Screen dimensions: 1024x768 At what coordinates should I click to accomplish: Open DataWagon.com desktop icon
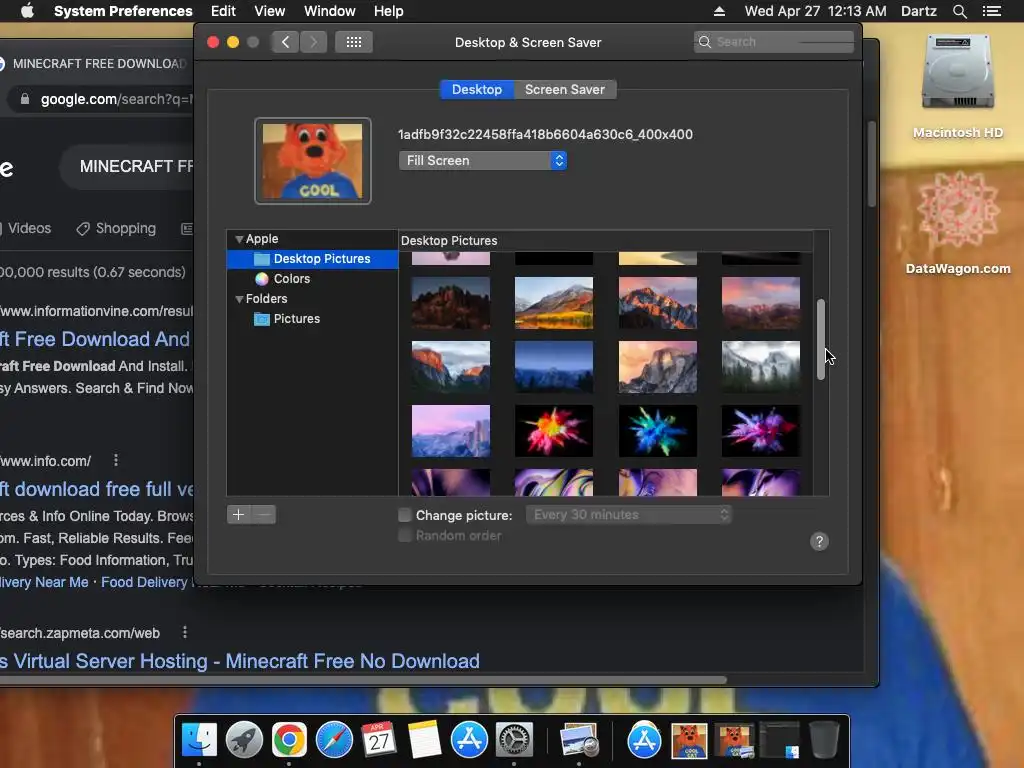coord(957,222)
